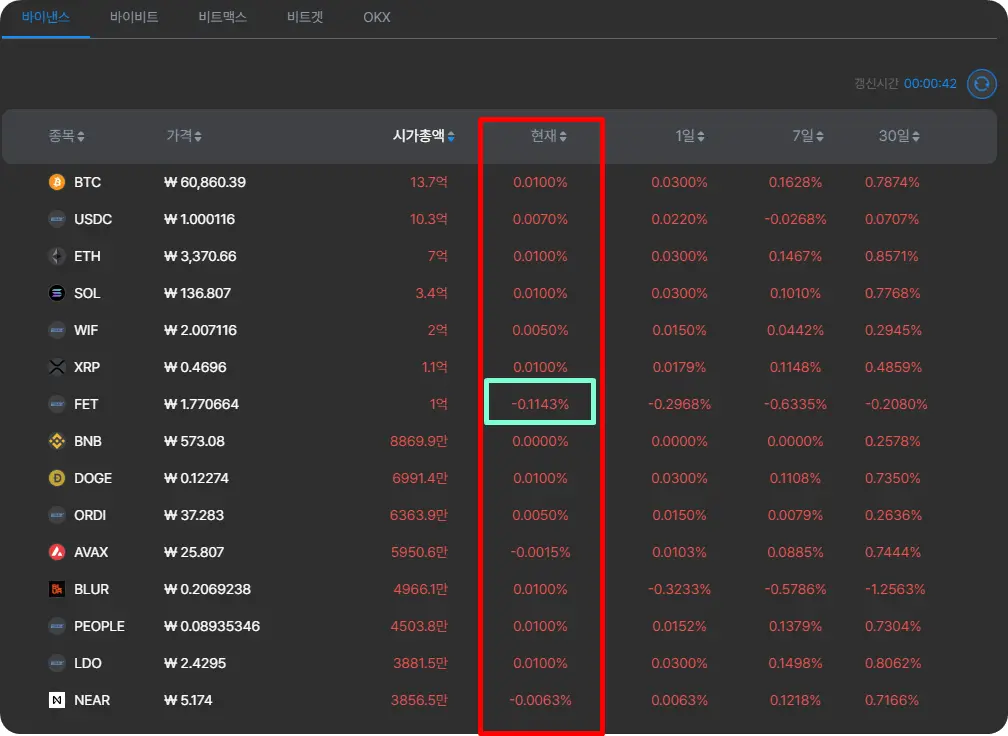The image size is (1008, 736).
Task: Click the XRP coin icon
Action: click(57, 367)
